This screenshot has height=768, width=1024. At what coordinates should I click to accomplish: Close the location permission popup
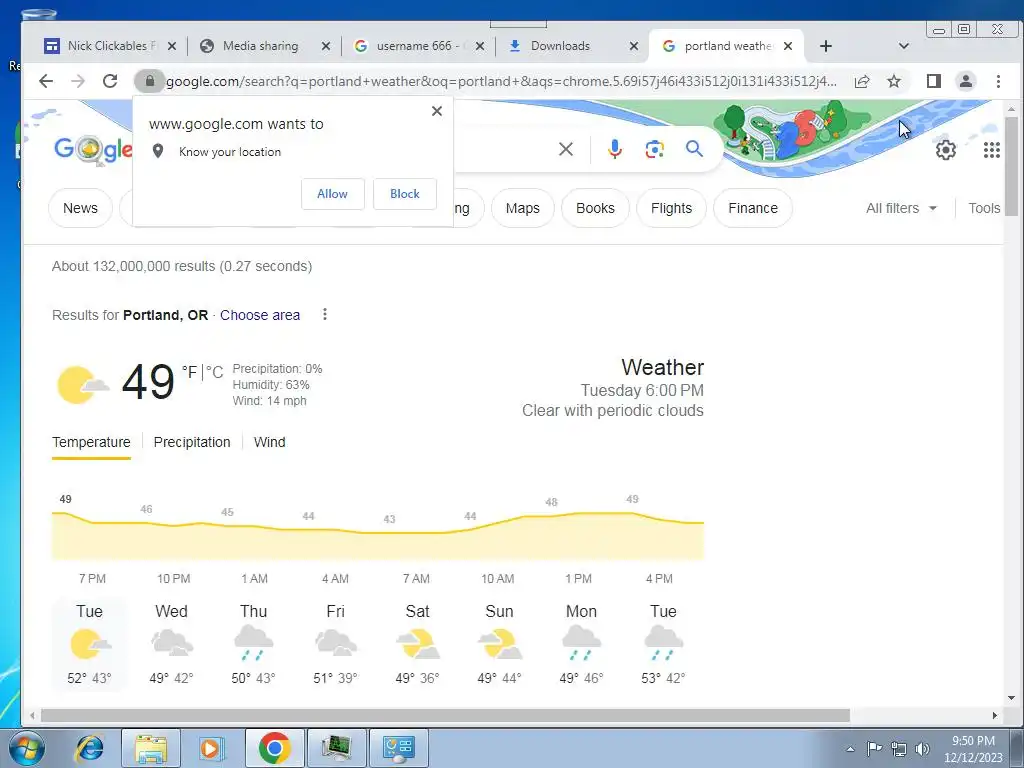pos(437,111)
